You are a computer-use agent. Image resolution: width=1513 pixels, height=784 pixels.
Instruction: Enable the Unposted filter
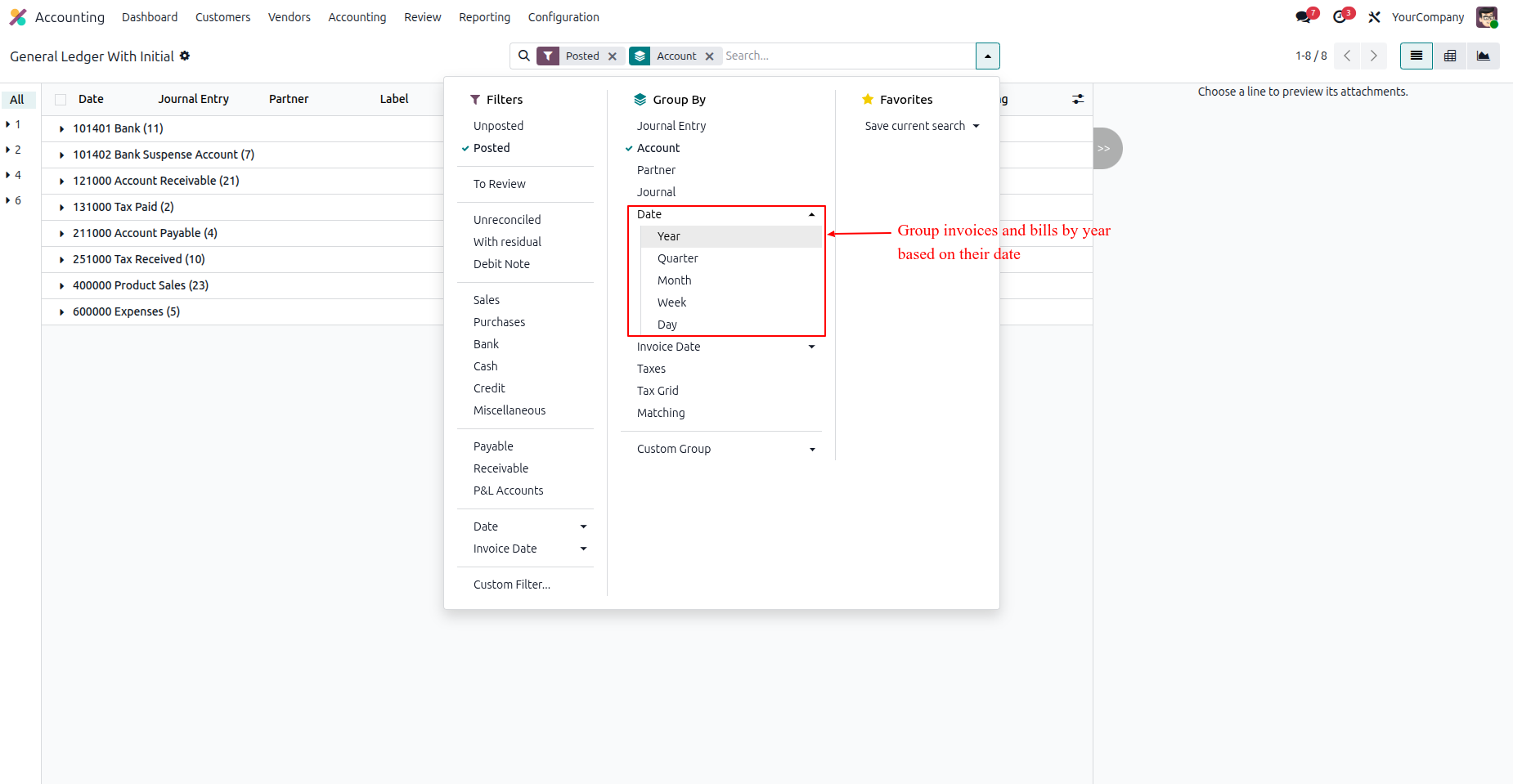498,126
